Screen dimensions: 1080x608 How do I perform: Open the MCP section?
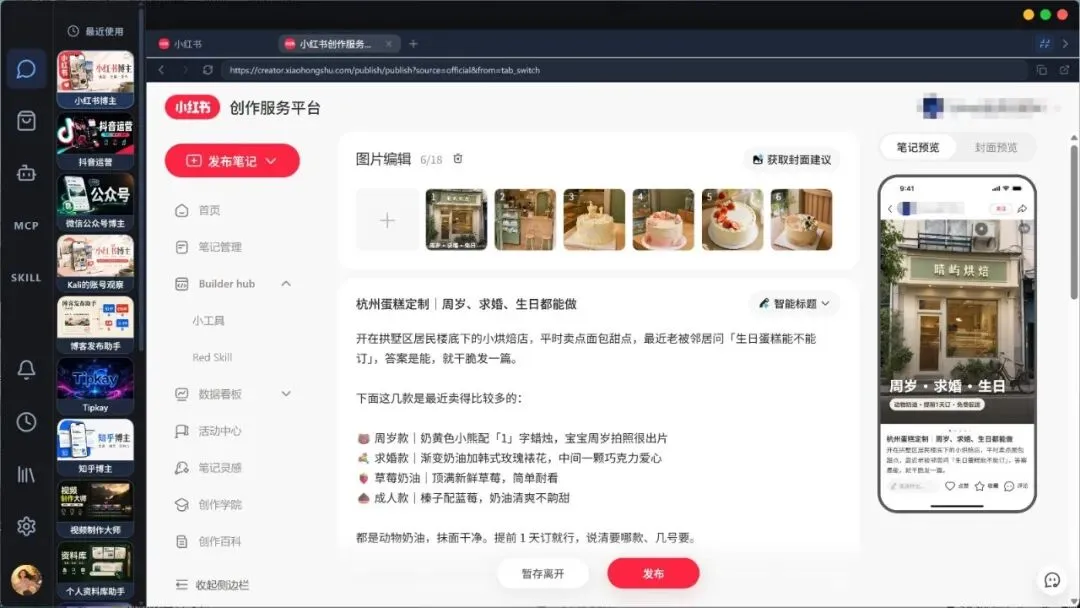(x=26, y=226)
